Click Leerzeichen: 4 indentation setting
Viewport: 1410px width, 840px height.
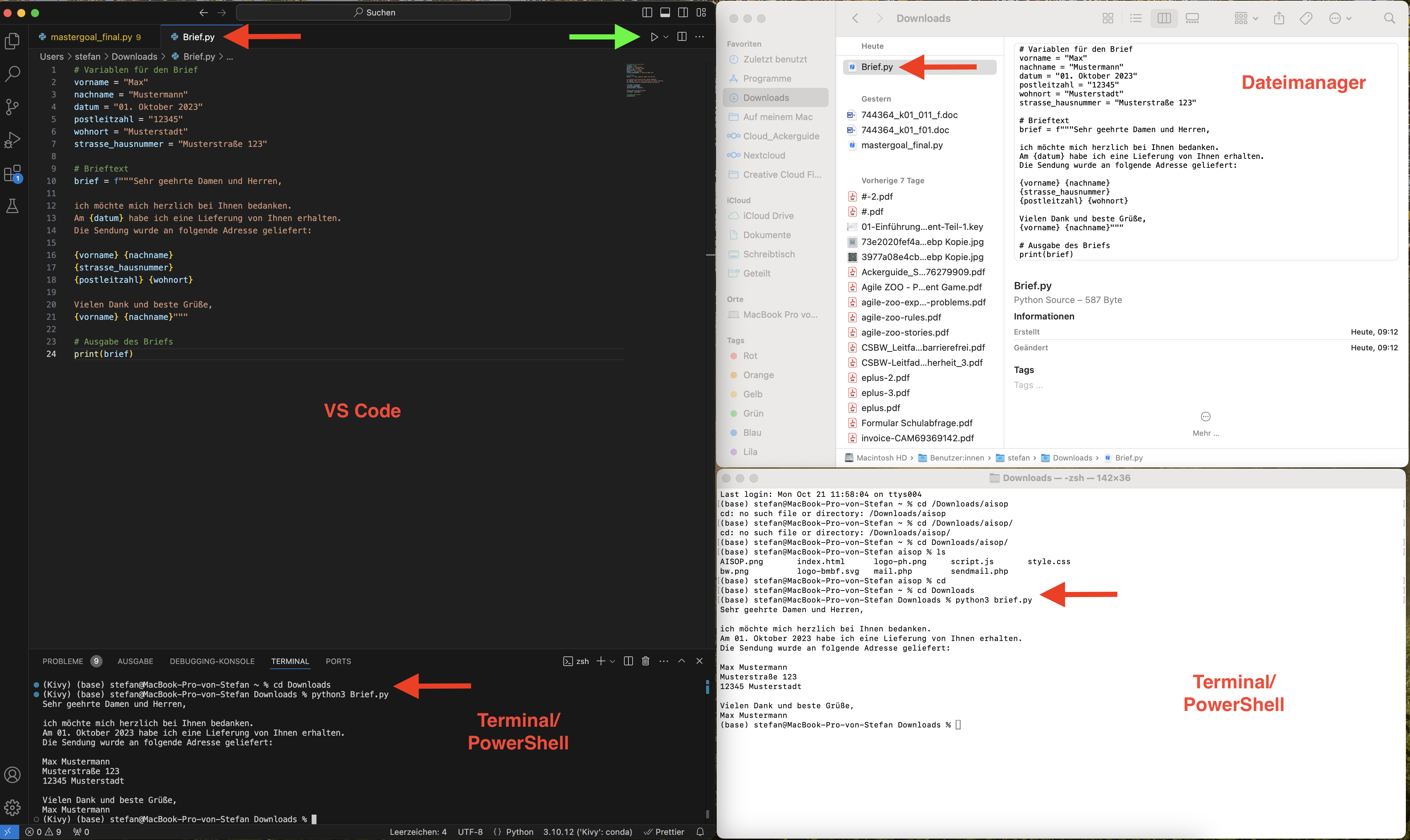coord(418,832)
